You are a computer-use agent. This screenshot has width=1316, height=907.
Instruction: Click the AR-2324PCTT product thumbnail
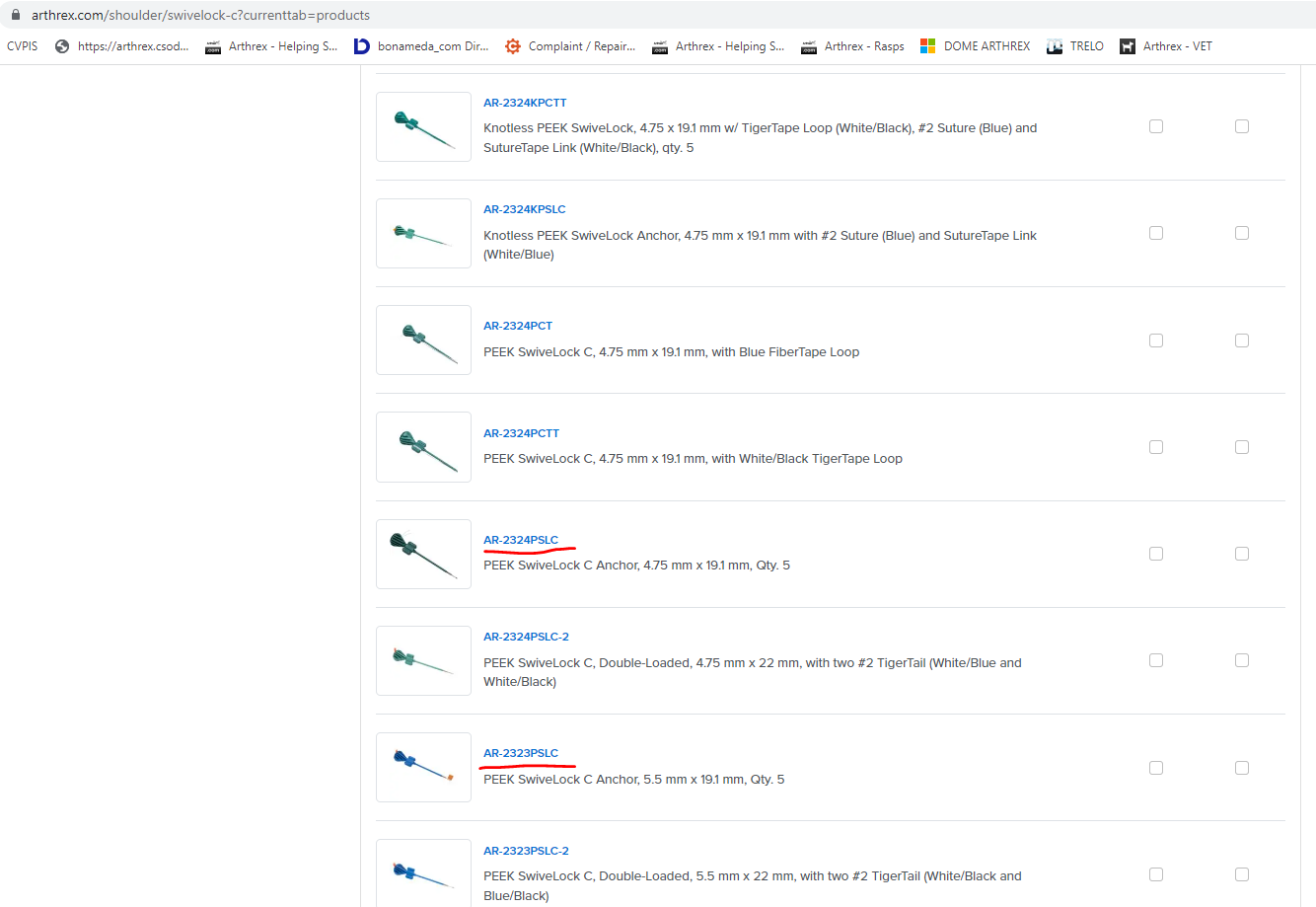point(423,447)
